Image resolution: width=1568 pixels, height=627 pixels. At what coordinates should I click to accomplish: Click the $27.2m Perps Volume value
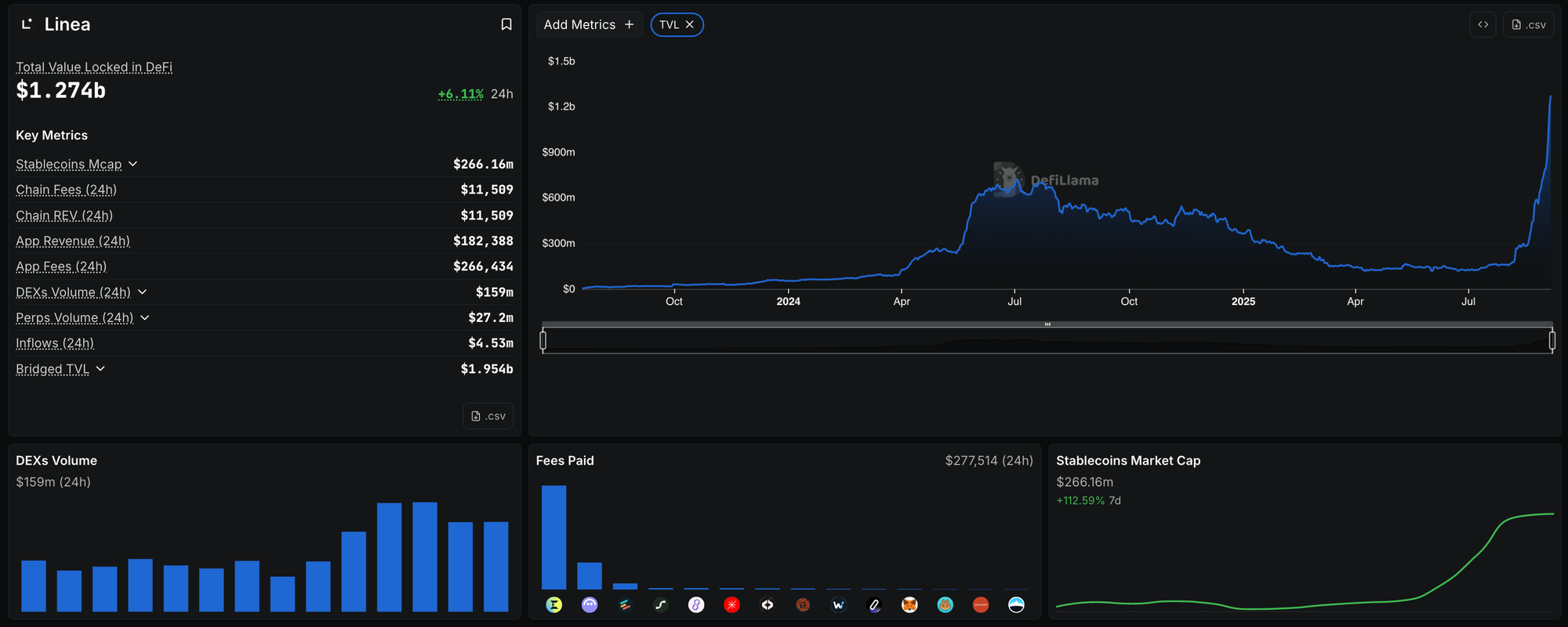tap(491, 317)
